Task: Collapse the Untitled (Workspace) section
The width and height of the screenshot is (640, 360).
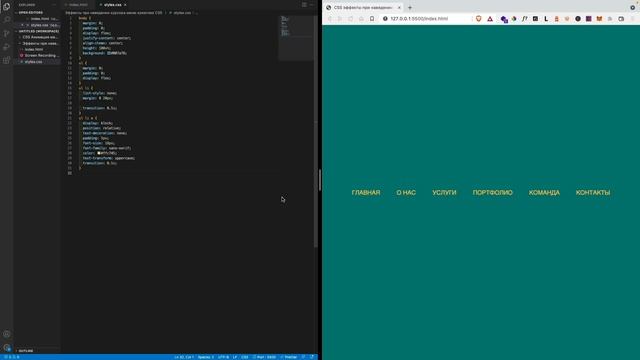Action: (38, 31)
